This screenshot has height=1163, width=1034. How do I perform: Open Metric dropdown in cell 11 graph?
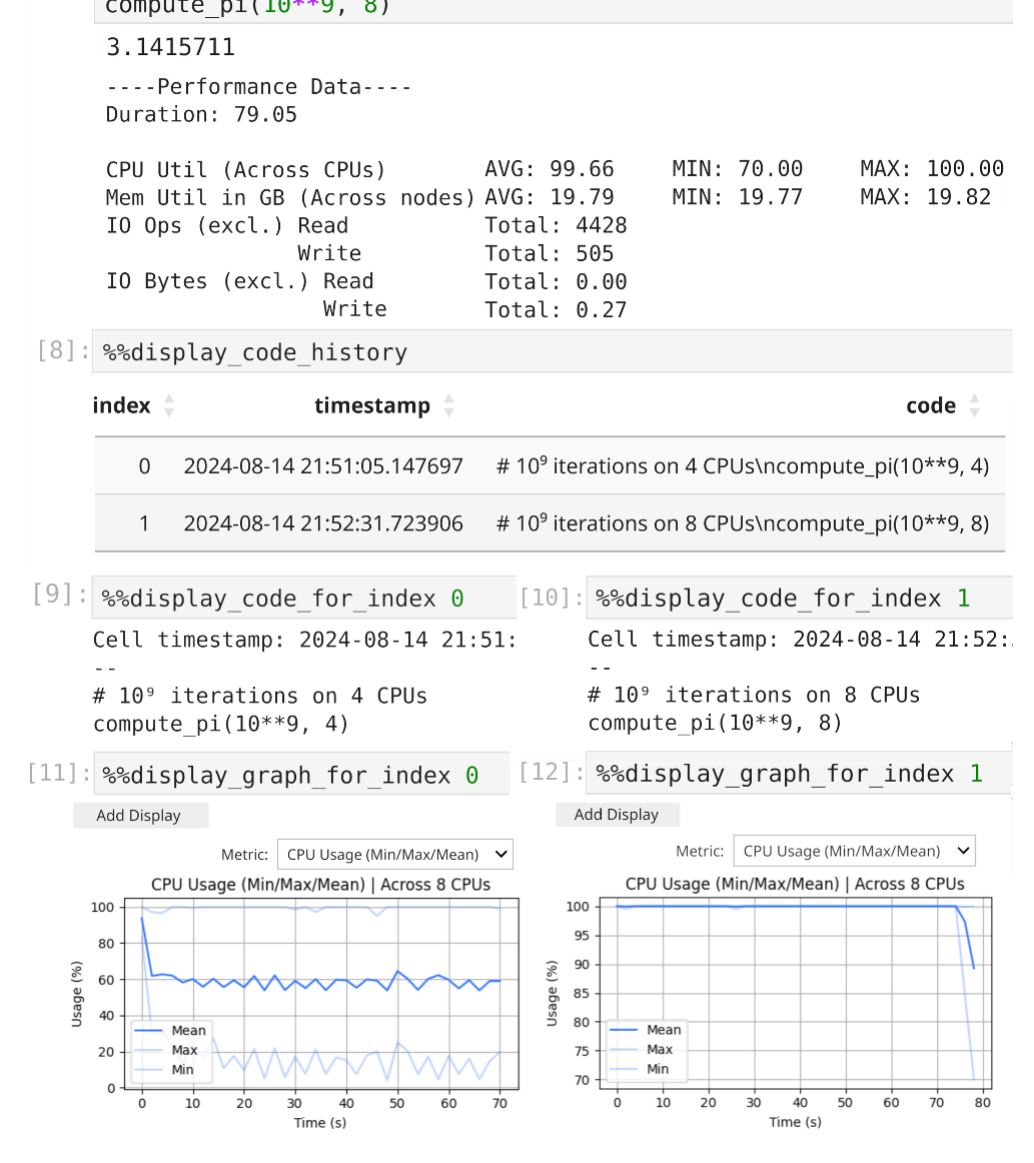tap(395, 854)
